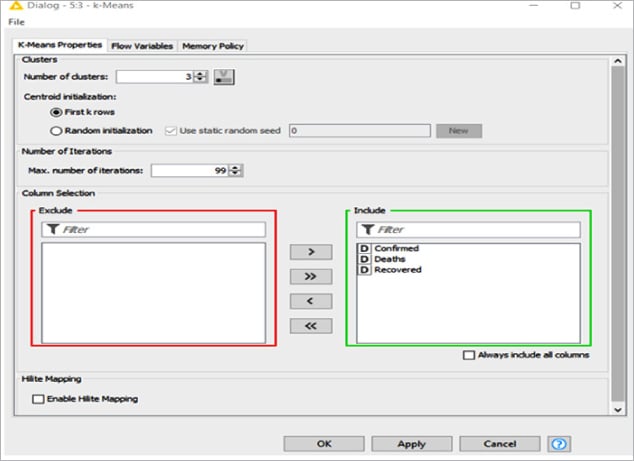Click the vertical scrollbar thumb
The height and width of the screenshot is (461, 634).
point(618,235)
